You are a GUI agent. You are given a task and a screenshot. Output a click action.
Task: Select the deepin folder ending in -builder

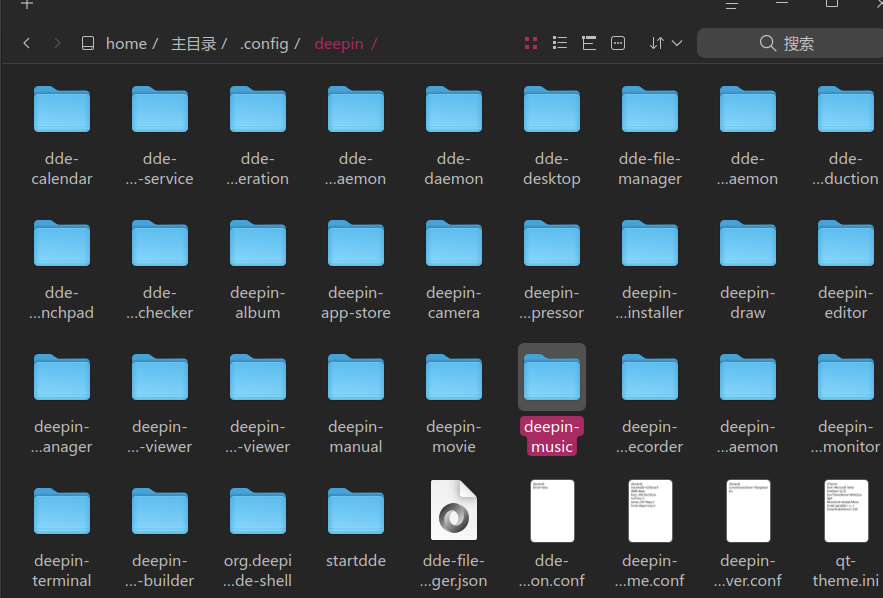(160, 538)
